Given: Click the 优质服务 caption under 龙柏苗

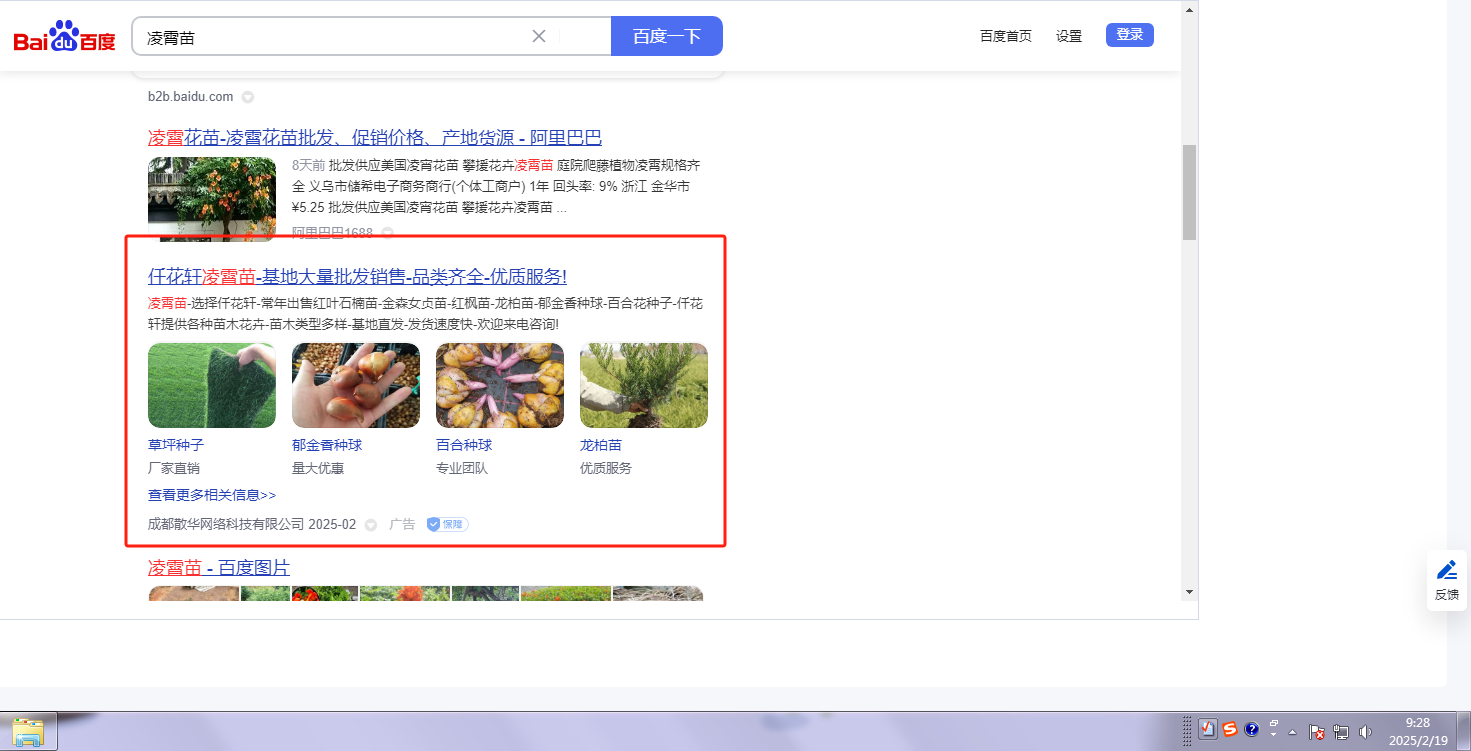Looking at the screenshot, I should (x=606, y=468).
